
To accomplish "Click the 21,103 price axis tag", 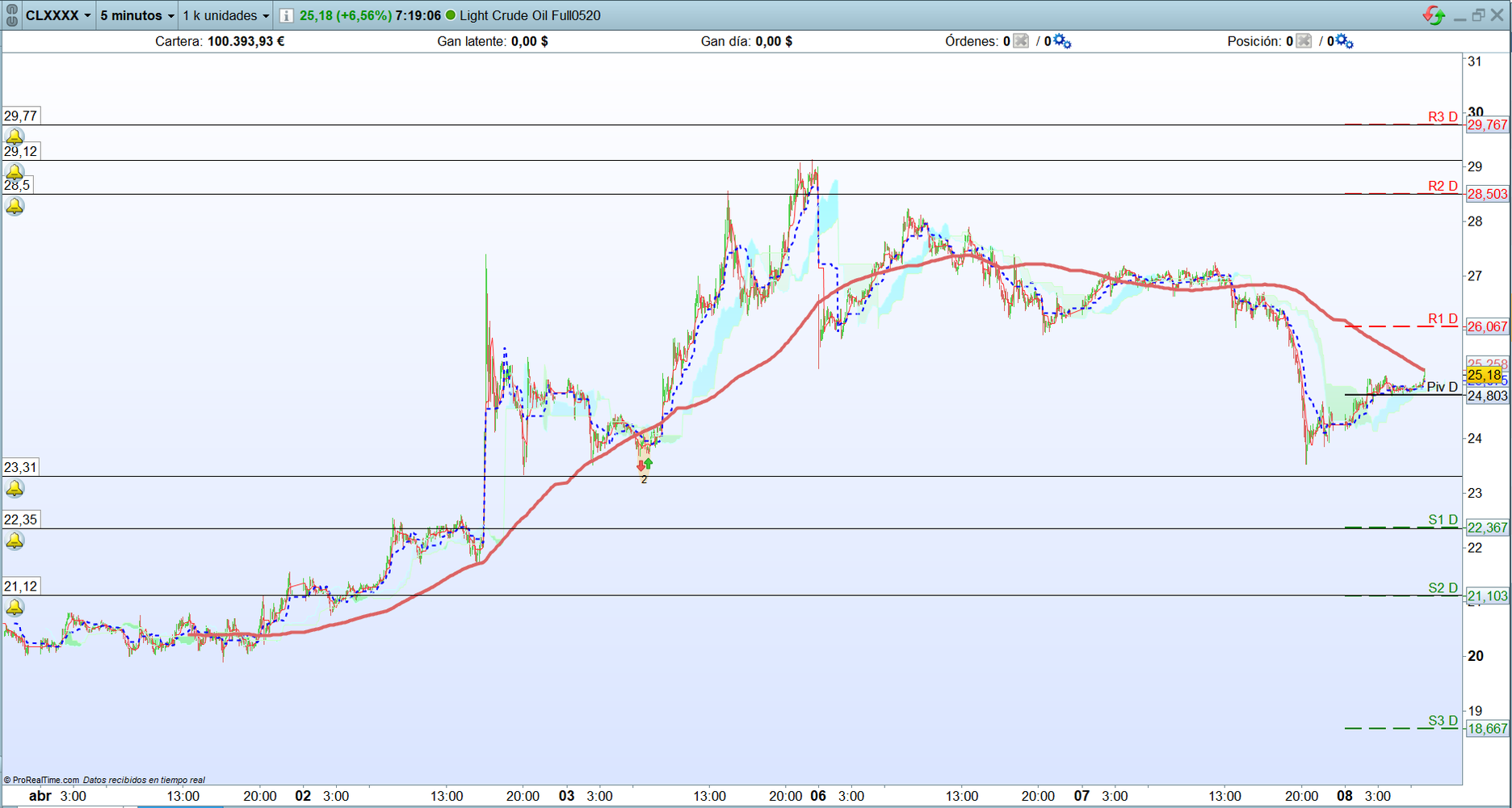I will tap(1487, 596).
